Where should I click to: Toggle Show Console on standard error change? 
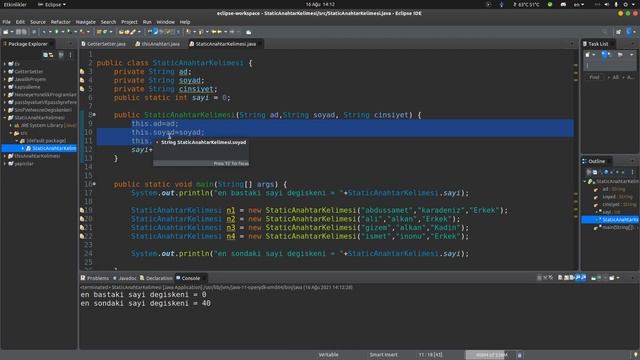[x=583, y=278]
